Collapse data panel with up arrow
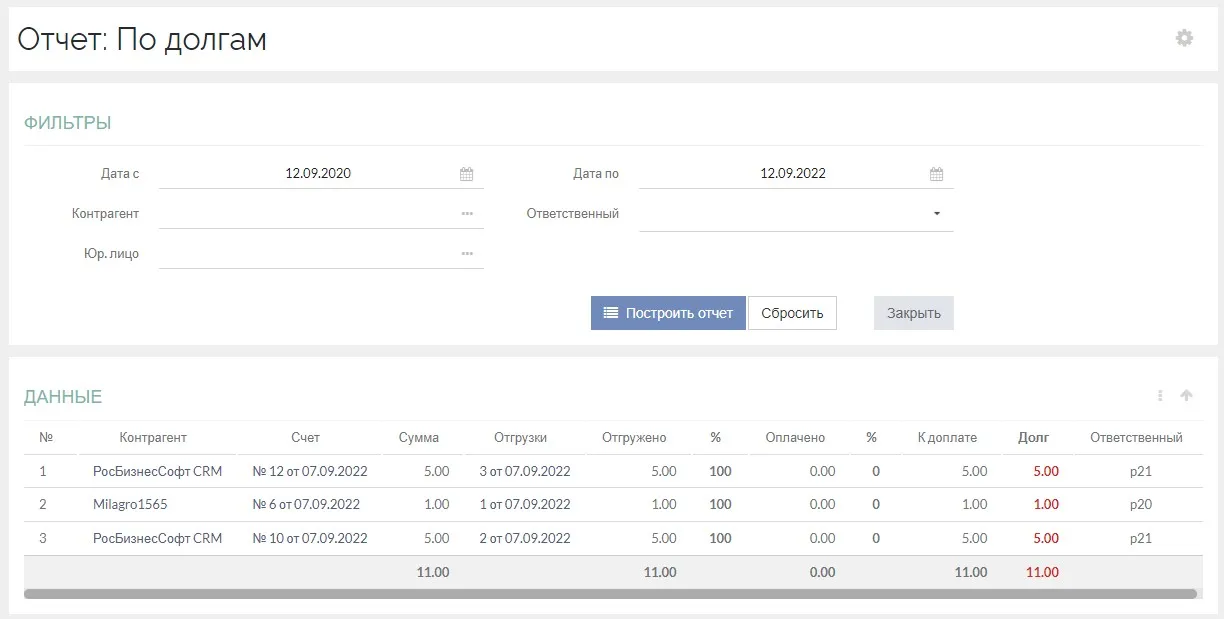The height and width of the screenshot is (619, 1224). [1186, 396]
